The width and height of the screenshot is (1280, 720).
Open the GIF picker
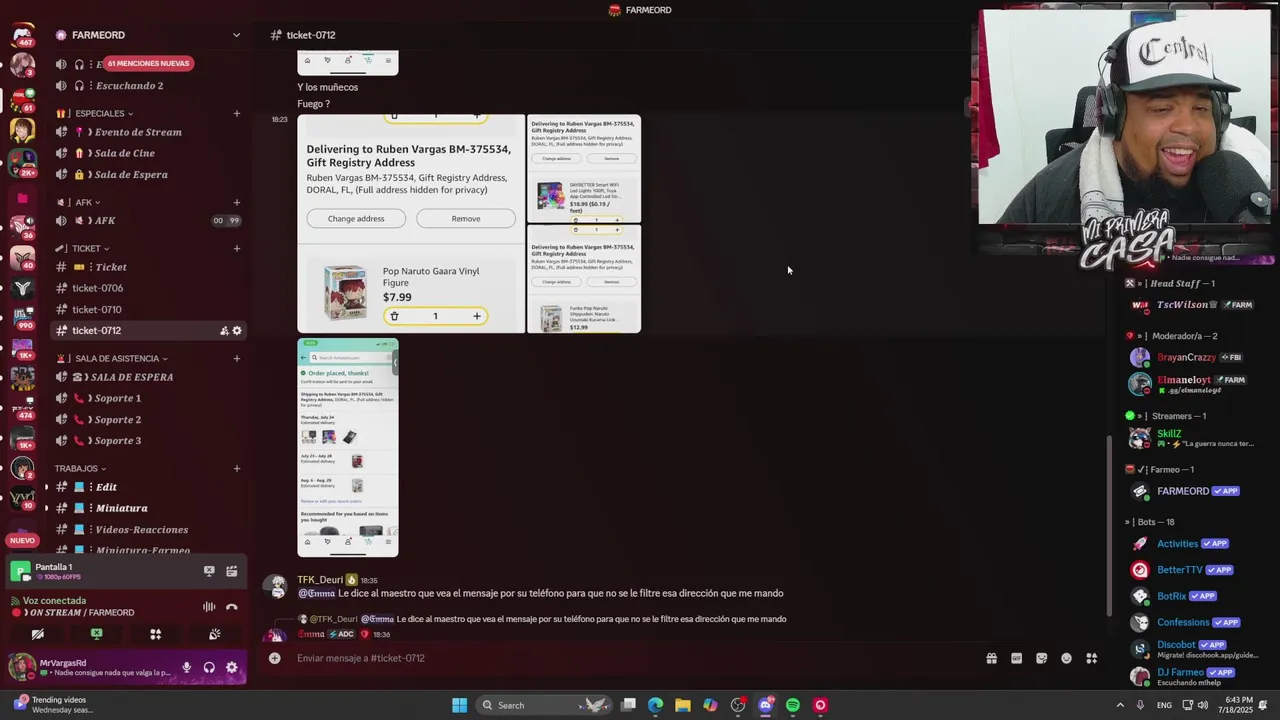point(1016,658)
